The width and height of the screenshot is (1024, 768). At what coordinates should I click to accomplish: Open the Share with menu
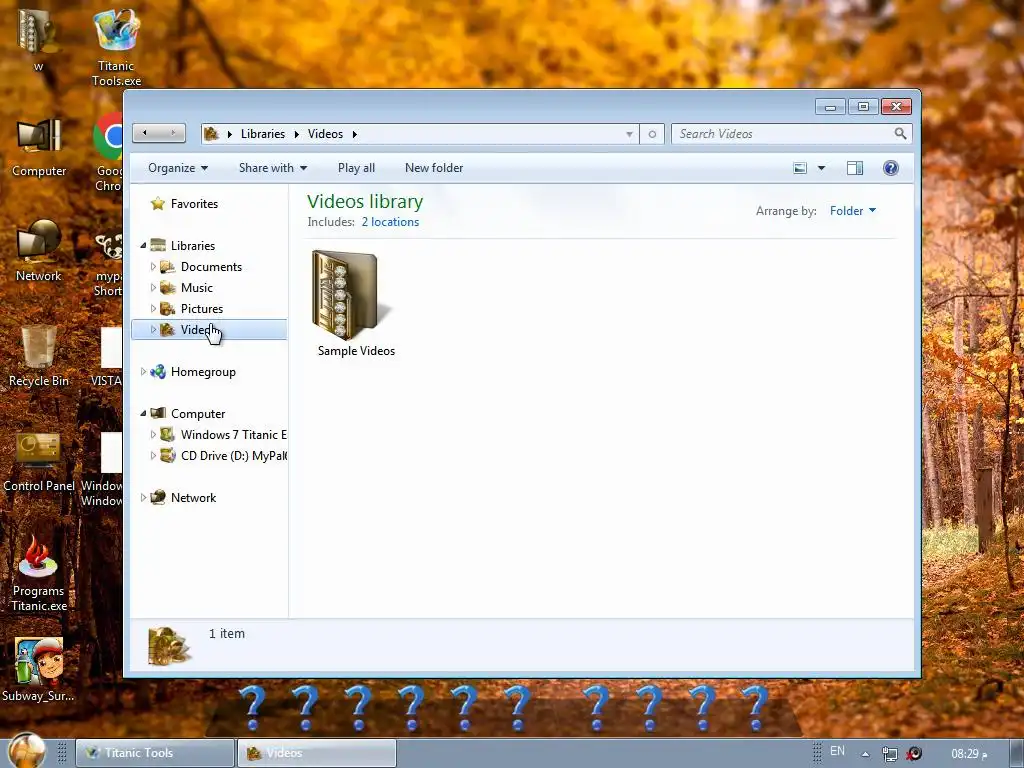coord(273,168)
